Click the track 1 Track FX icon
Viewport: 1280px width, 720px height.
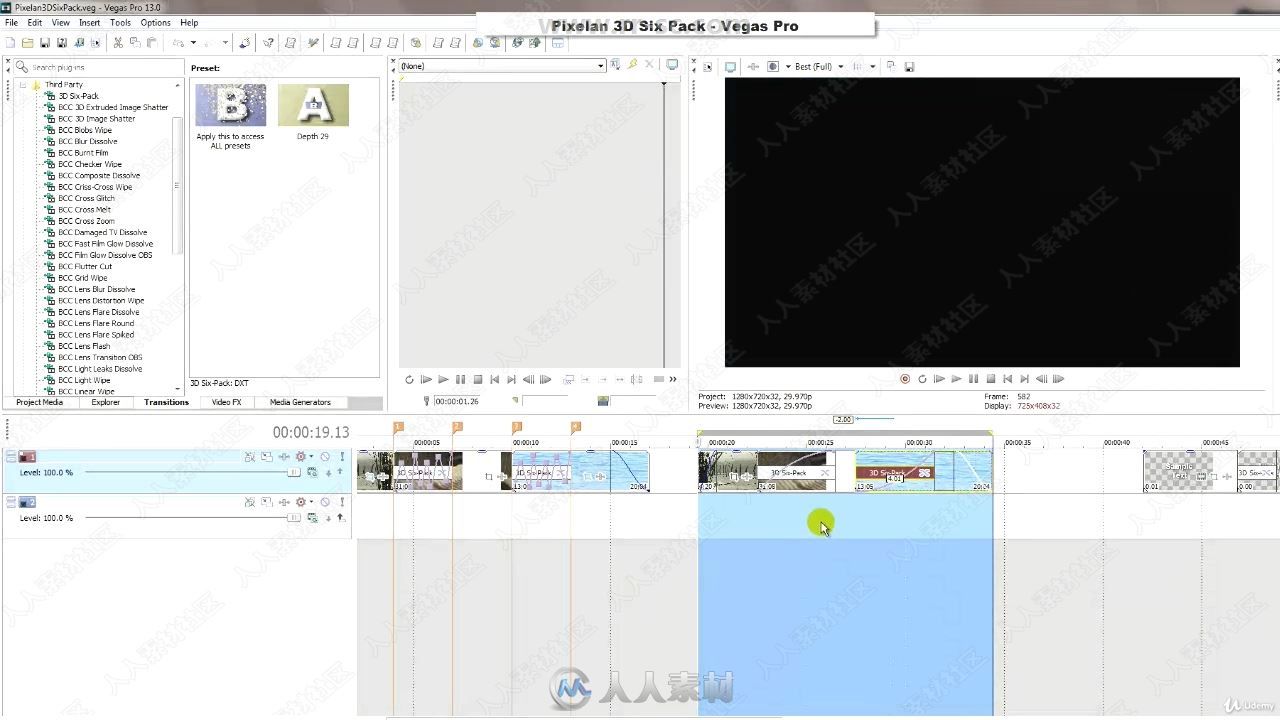tap(284, 457)
